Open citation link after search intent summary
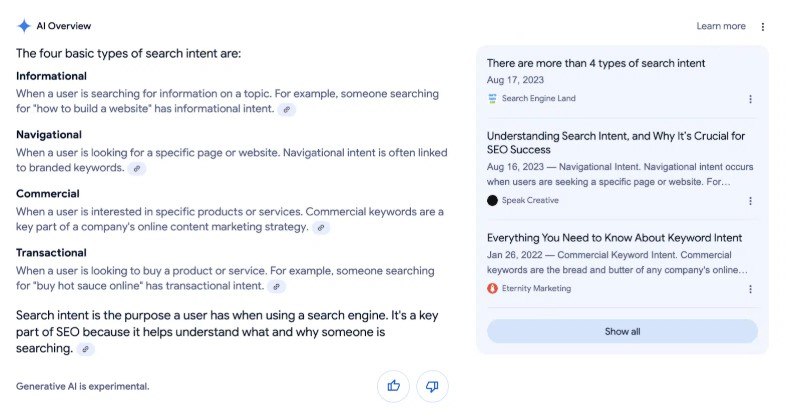 85,349
